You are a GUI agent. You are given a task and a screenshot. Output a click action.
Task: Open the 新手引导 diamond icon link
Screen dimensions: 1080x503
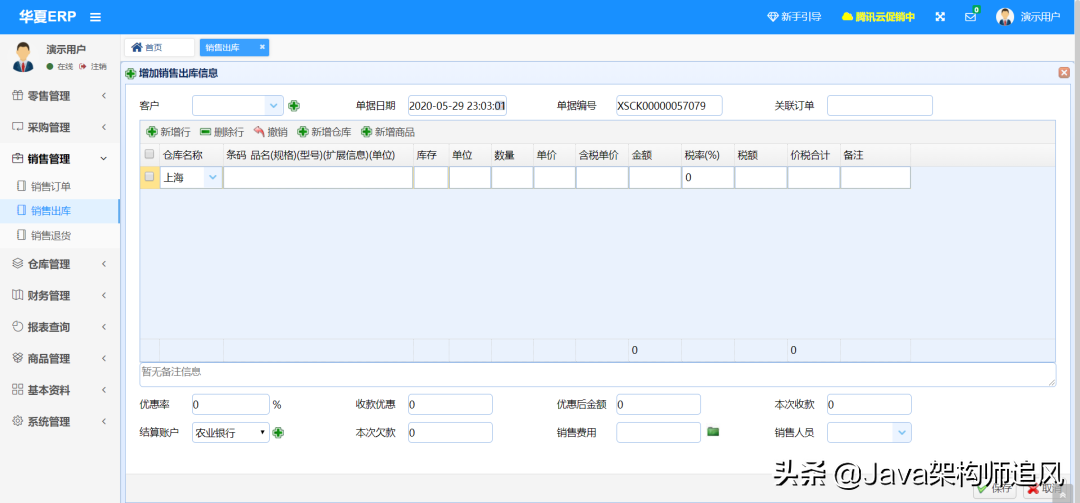click(x=794, y=17)
